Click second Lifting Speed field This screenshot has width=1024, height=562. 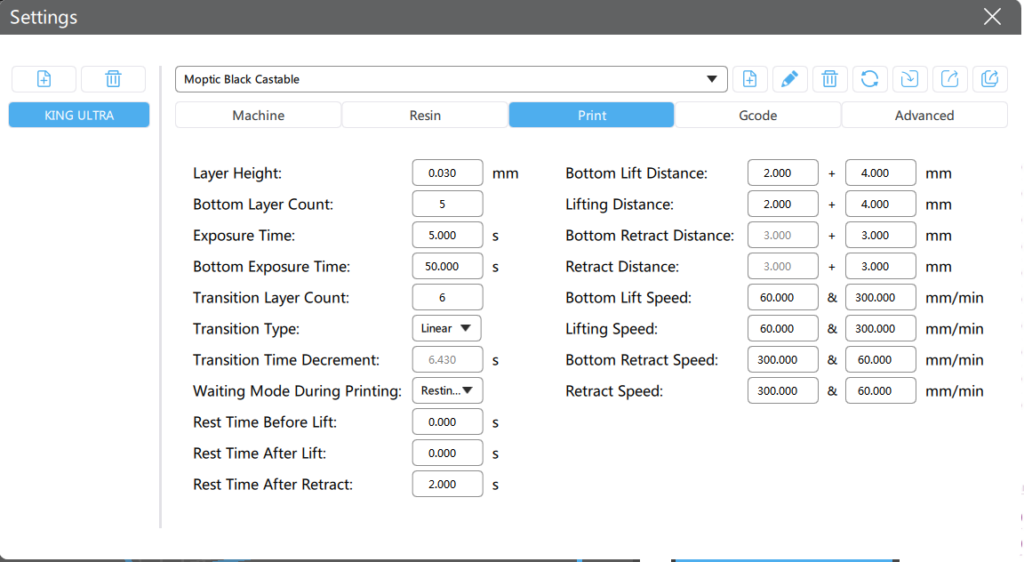point(880,328)
